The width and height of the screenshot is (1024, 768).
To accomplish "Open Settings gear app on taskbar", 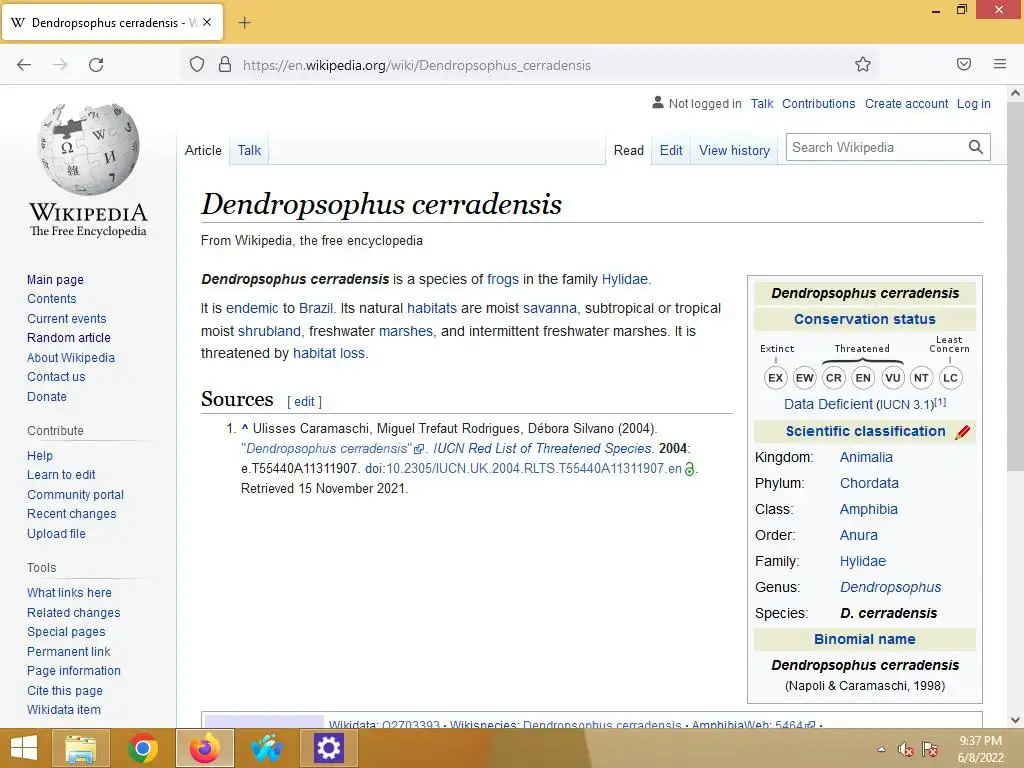I will coord(328,748).
